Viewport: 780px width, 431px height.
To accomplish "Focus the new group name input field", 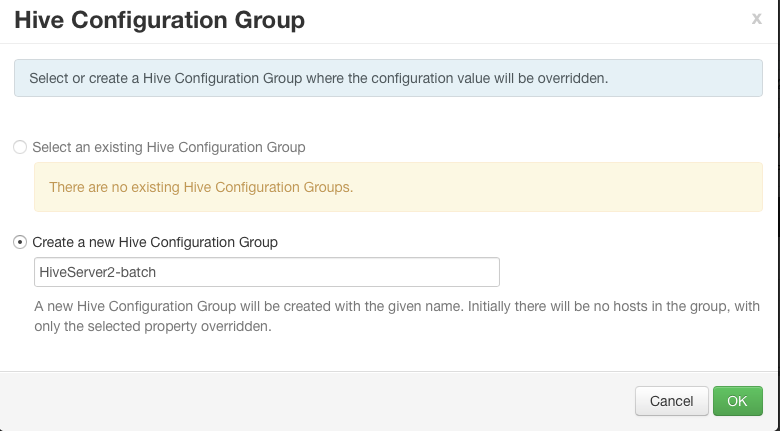I will point(267,272).
